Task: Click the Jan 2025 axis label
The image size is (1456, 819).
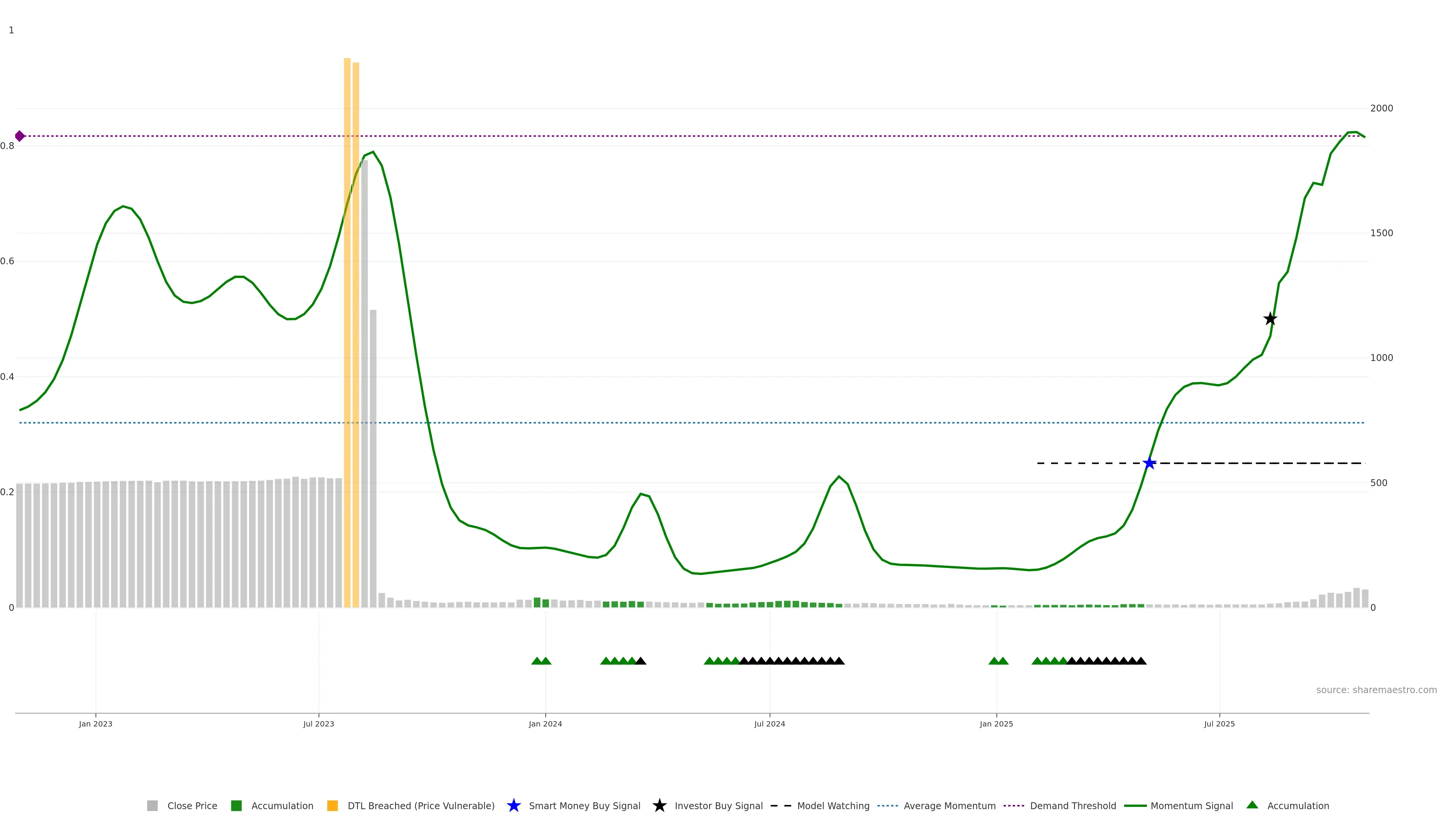Action: pos(996,723)
